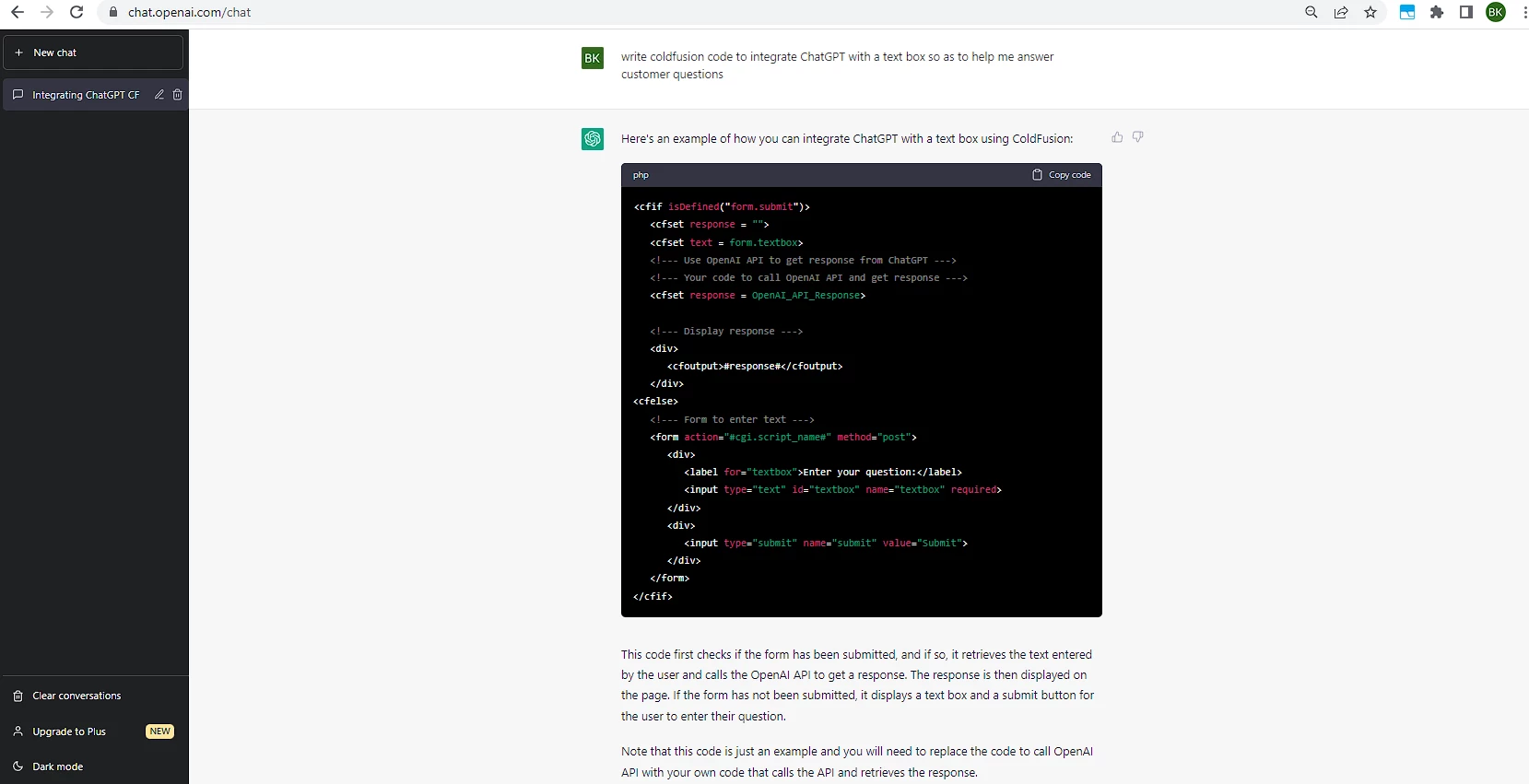Click the php language label on code block
This screenshot has height=784, width=1529.
point(641,175)
